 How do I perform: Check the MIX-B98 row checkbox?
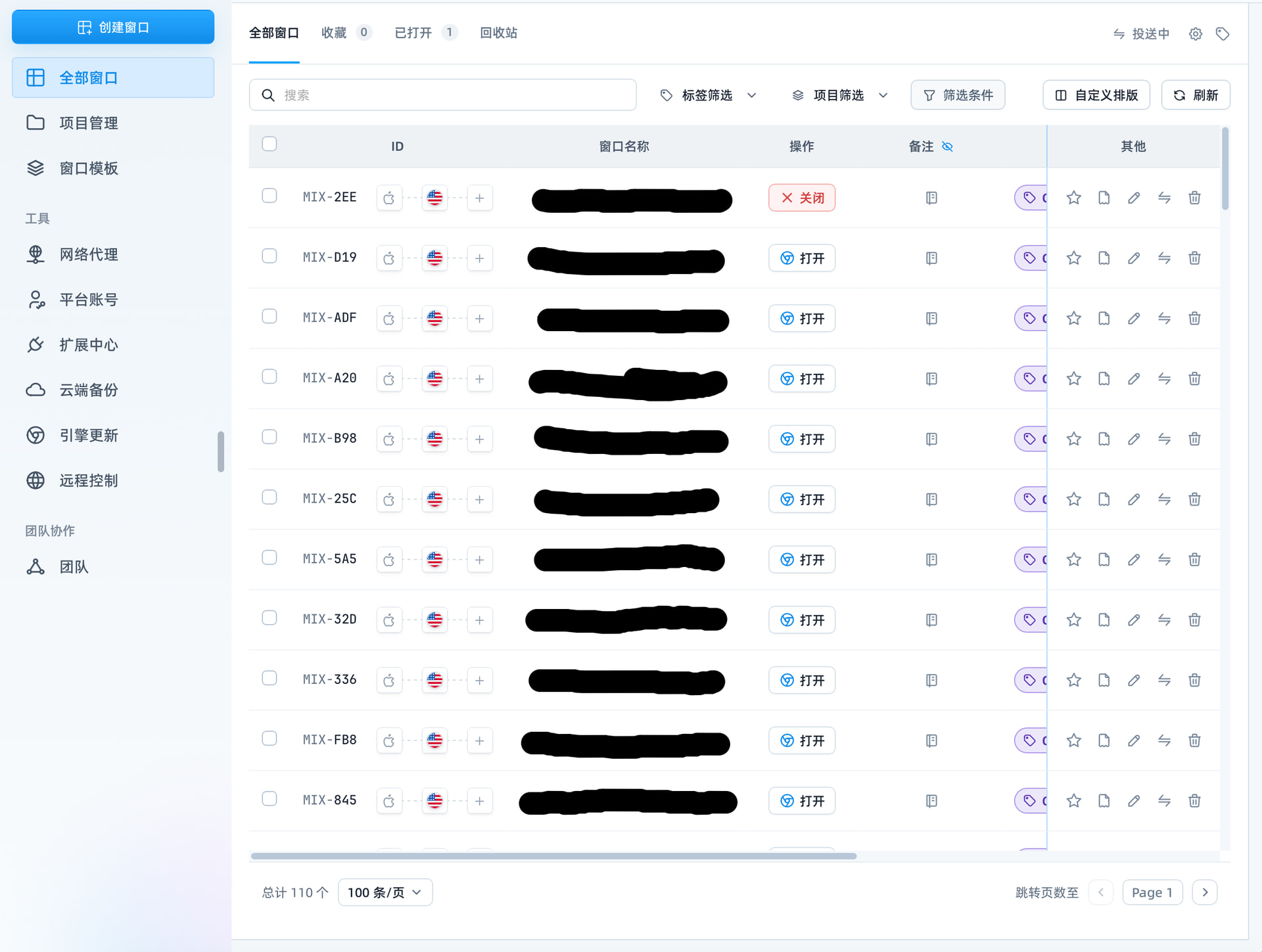[x=269, y=437]
